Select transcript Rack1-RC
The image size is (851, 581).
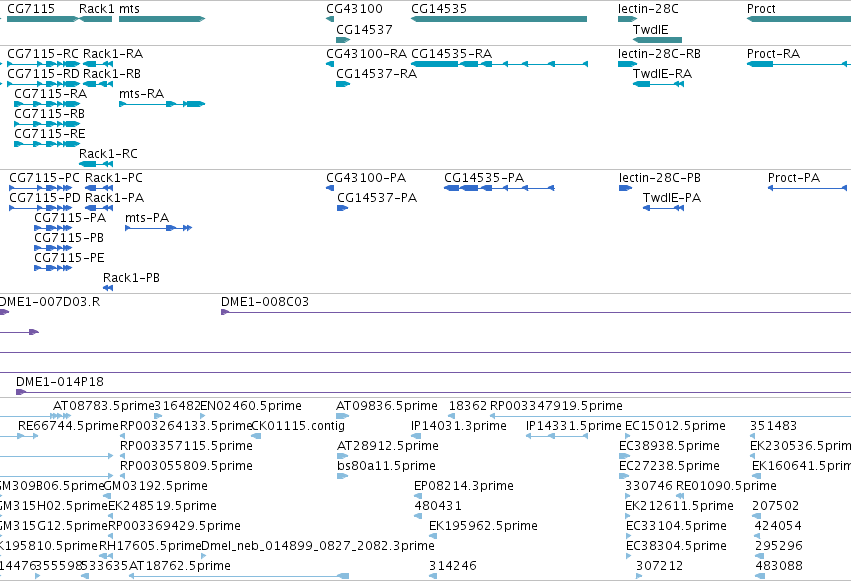pyautogui.click(x=96, y=164)
